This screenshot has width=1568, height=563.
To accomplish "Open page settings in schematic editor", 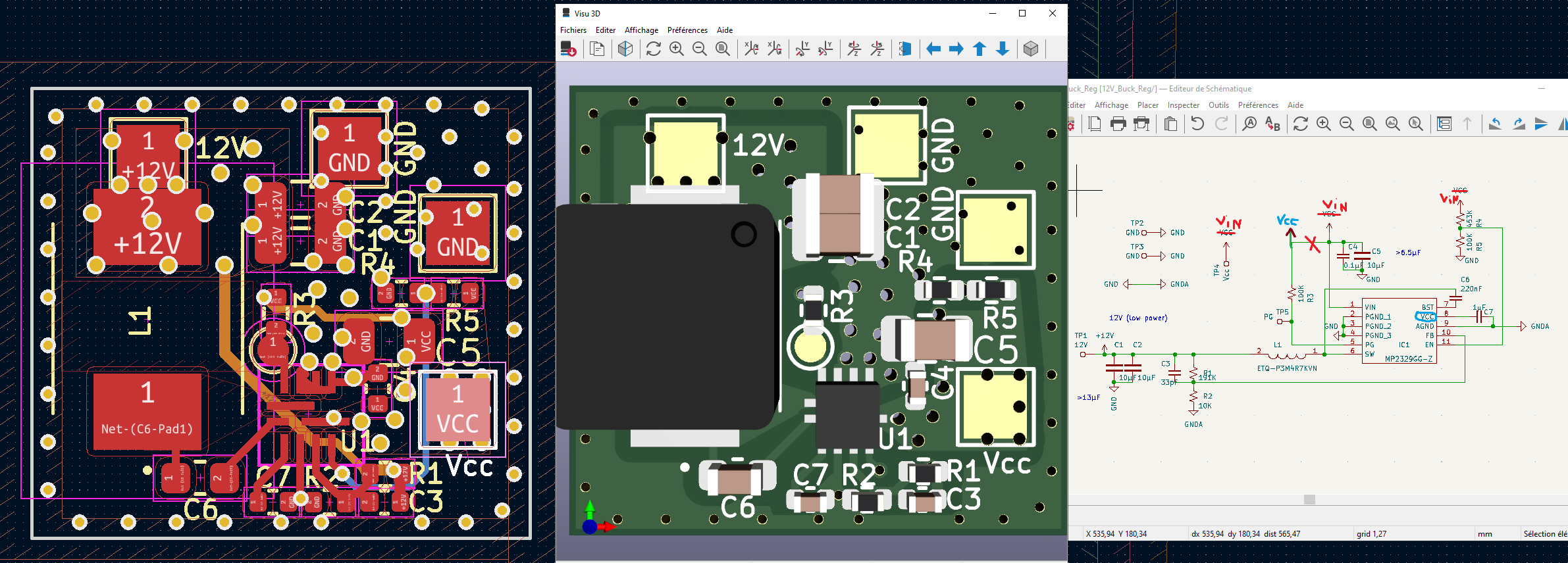I will 1094,124.
